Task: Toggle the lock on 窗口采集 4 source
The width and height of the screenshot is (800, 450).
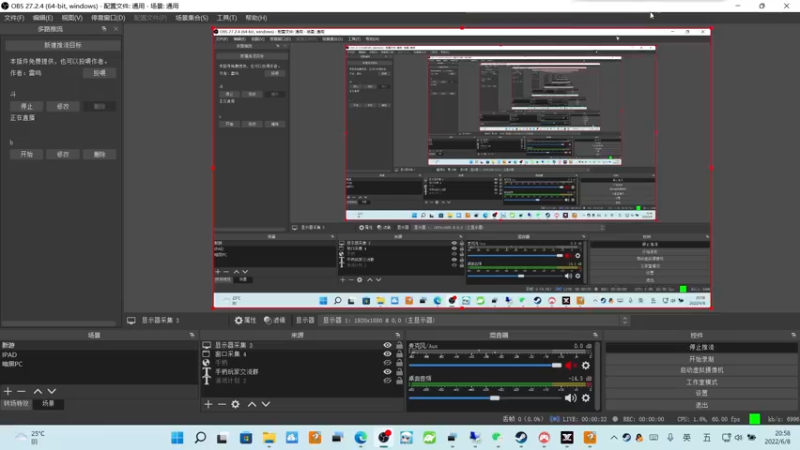Action: pos(399,354)
